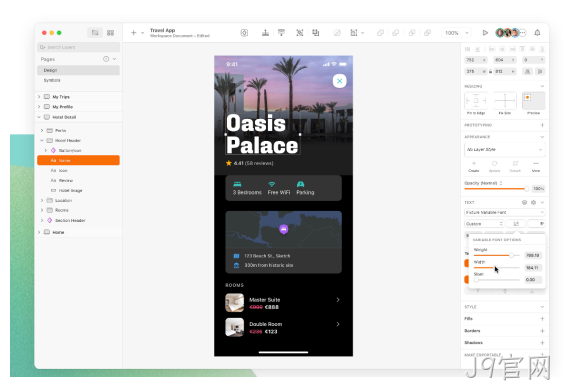Open the No Layer Style dropdown
The width and height of the screenshot is (564, 391).
coord(505,149)
